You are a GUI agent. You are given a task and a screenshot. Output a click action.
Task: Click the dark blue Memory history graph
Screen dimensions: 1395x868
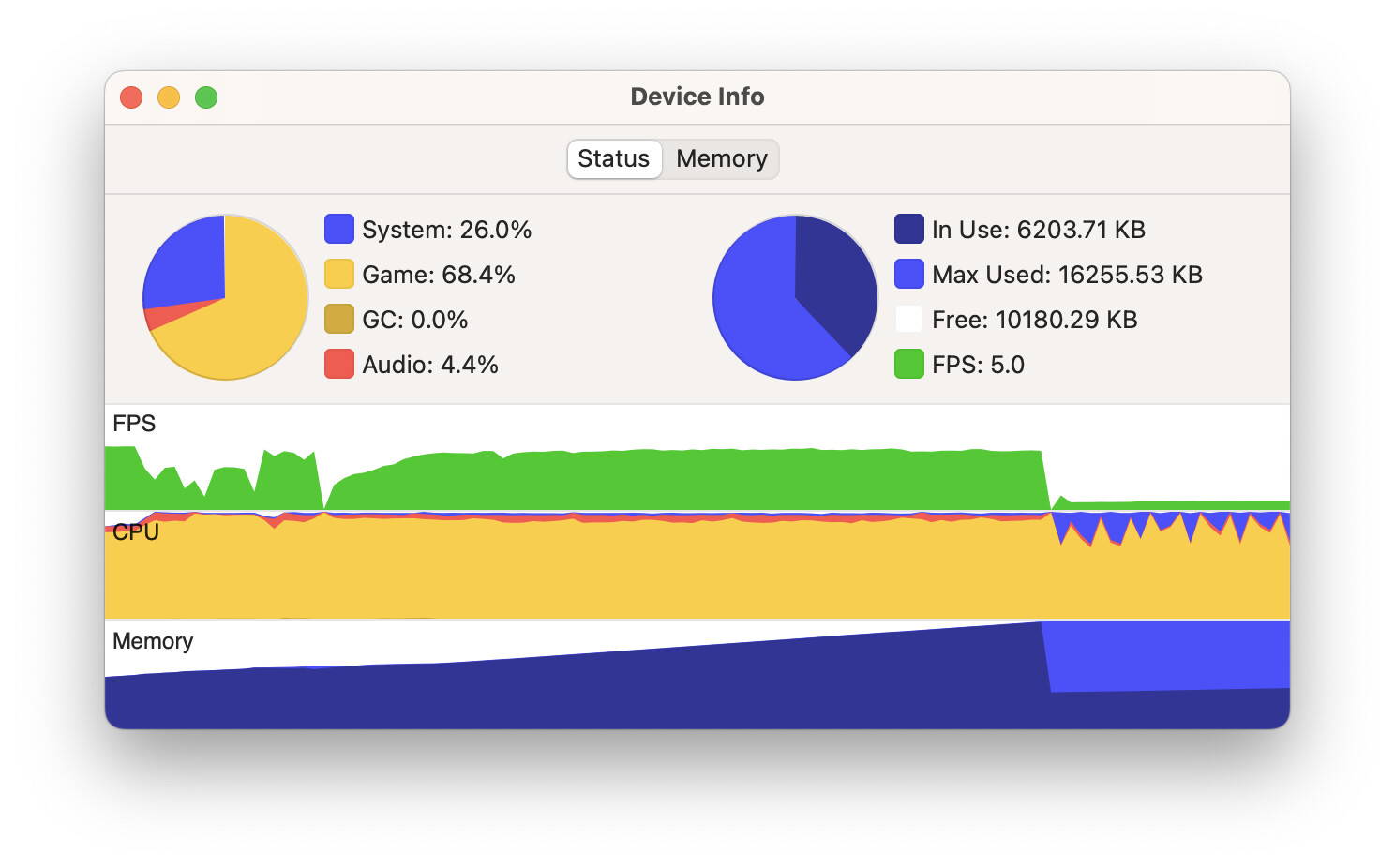coord(697,675)
